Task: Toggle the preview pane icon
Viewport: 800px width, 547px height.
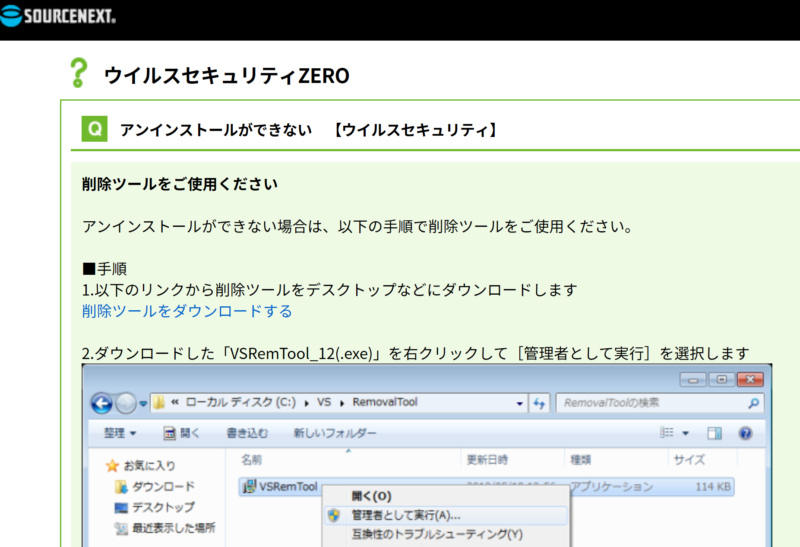Action: pyautogui.click(x=714, y=433)
